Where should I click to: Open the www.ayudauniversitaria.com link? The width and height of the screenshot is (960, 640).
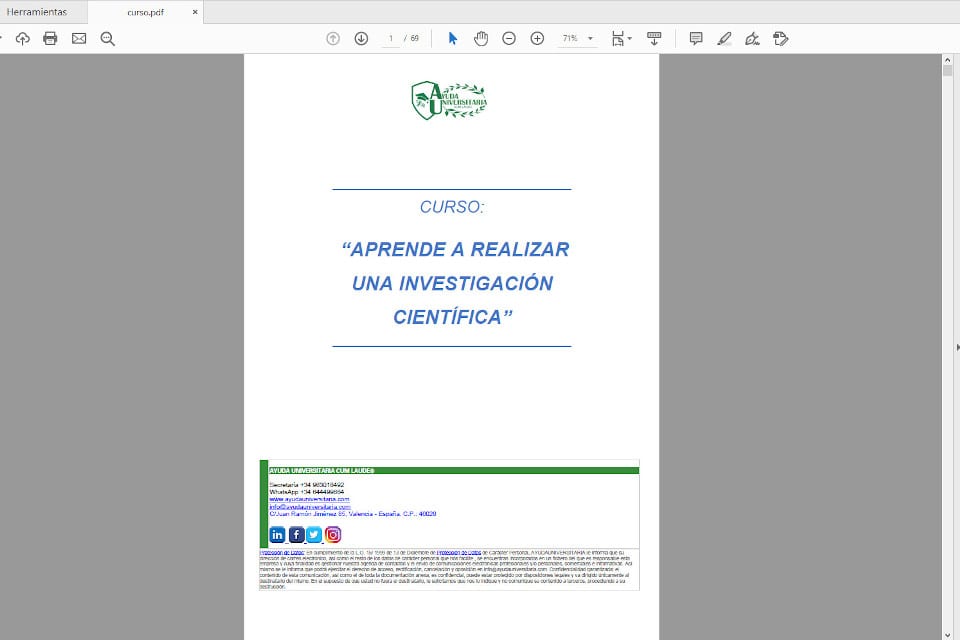click(x=309, y=499)
